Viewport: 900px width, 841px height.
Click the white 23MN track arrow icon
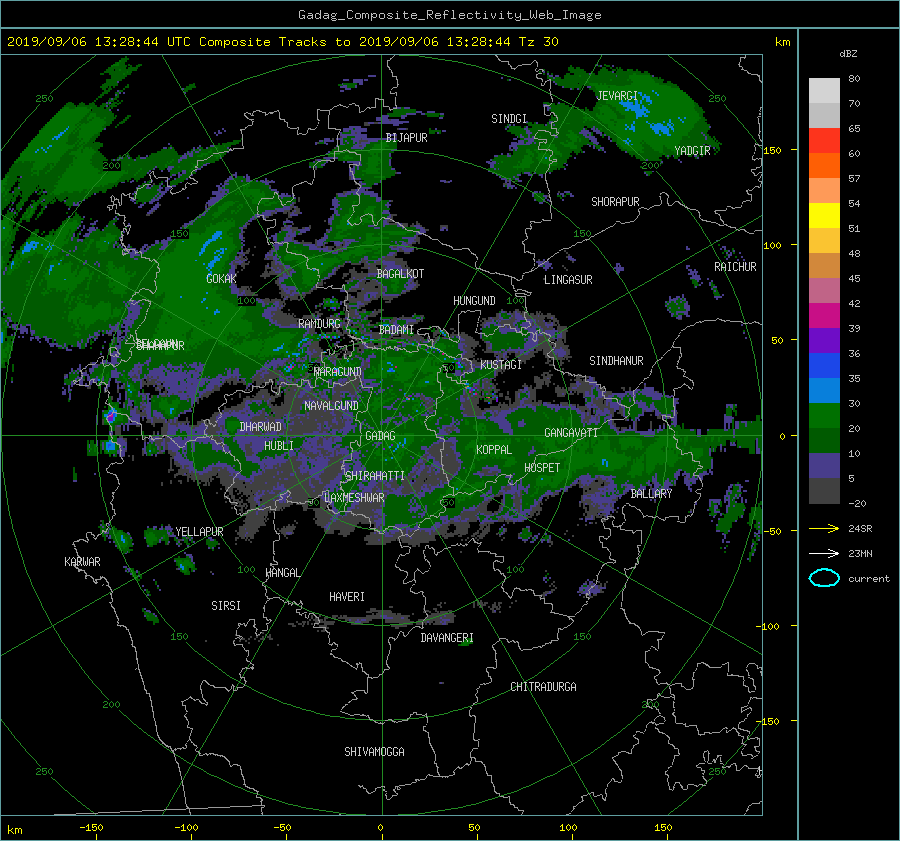(x=824, y=553)
